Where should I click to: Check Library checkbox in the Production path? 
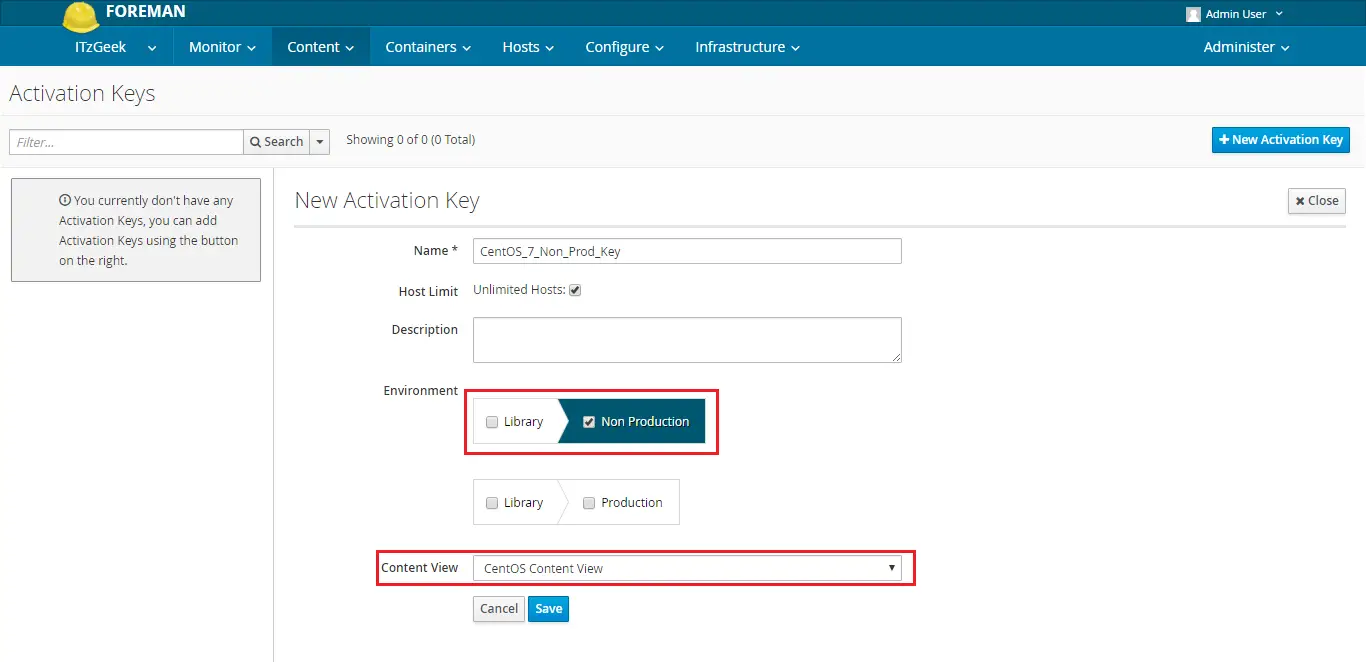tap(492, 503)
